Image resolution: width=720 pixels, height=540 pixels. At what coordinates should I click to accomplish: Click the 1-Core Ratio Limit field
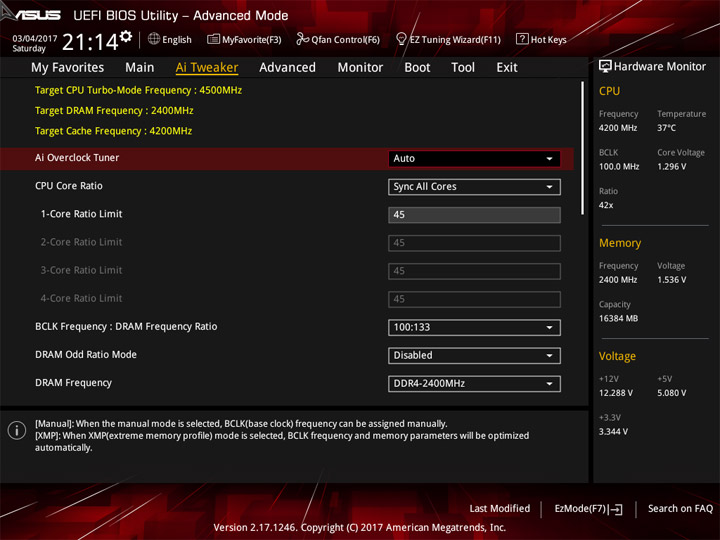tap(474, 215)
